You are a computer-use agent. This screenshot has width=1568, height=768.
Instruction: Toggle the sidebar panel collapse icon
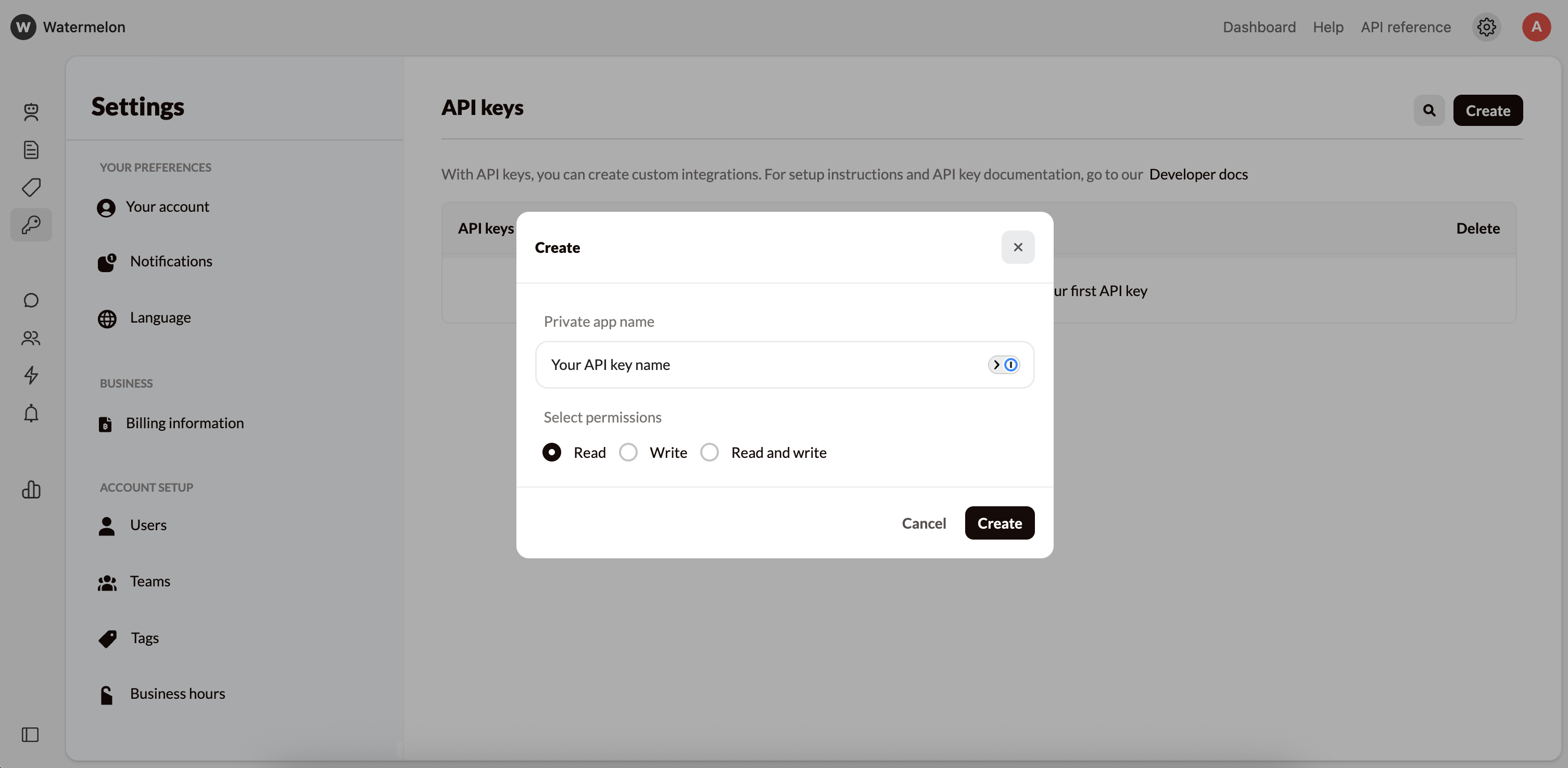pos(30,735)
